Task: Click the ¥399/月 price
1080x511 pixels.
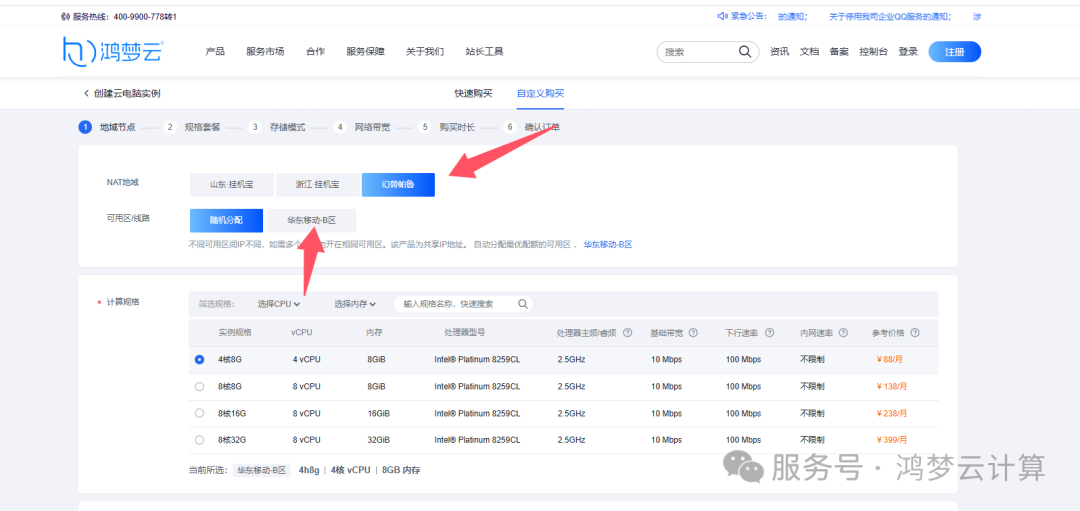Action: 891,440
